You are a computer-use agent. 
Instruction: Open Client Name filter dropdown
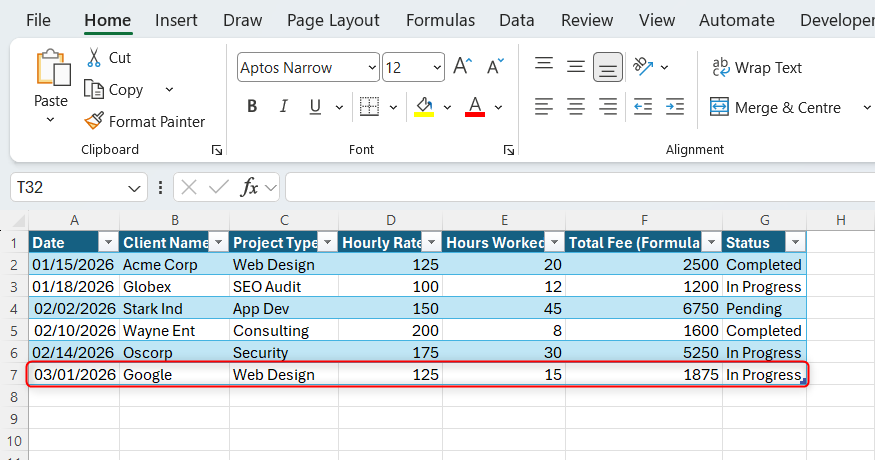click(218, 242)
